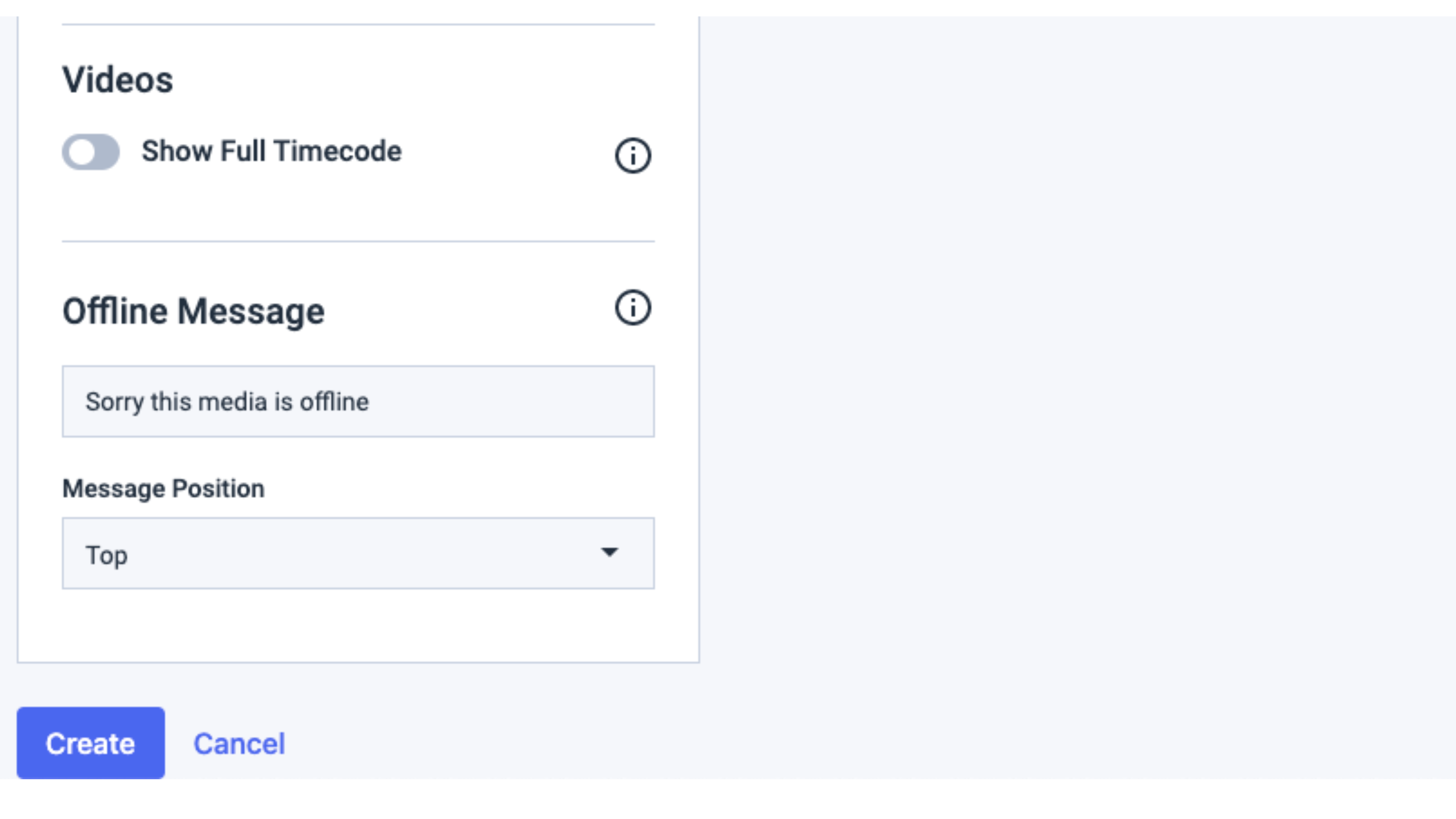Click the divider line above Offline Message
This screenshot has height=819, width=1456.
(x=358, y=241)
